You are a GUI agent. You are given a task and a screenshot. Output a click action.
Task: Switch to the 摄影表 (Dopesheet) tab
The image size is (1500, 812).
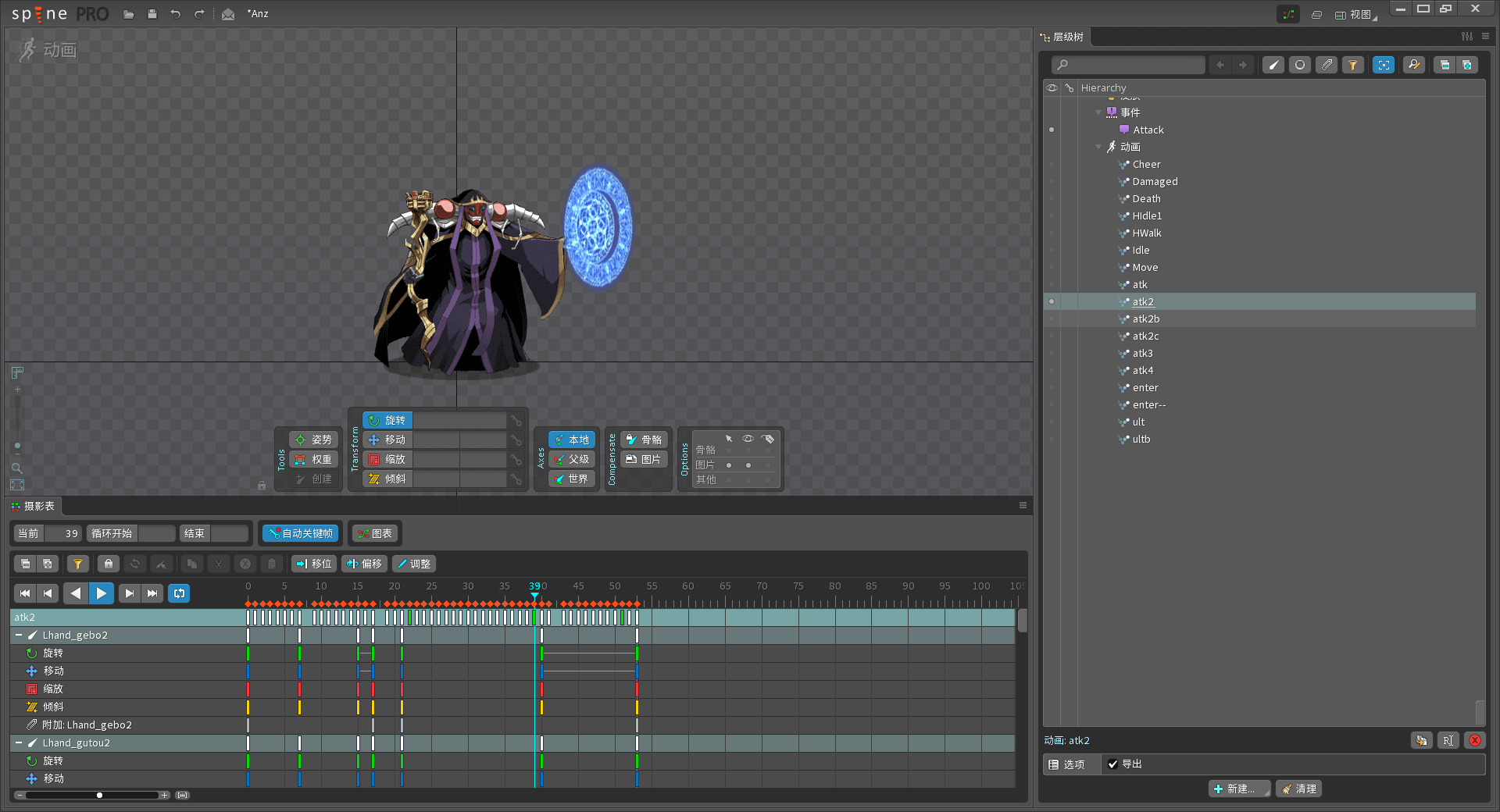pyautogui.click(x=33, y=506)
